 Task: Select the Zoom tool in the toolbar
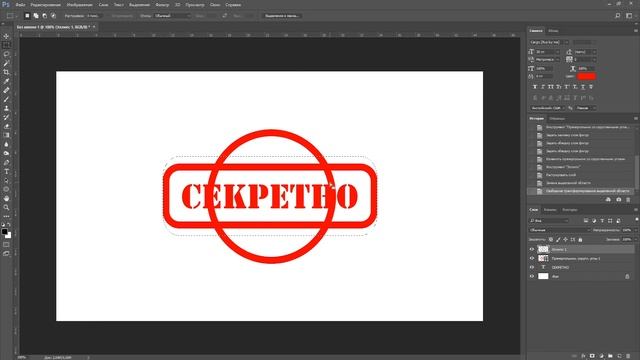point(6,207)
